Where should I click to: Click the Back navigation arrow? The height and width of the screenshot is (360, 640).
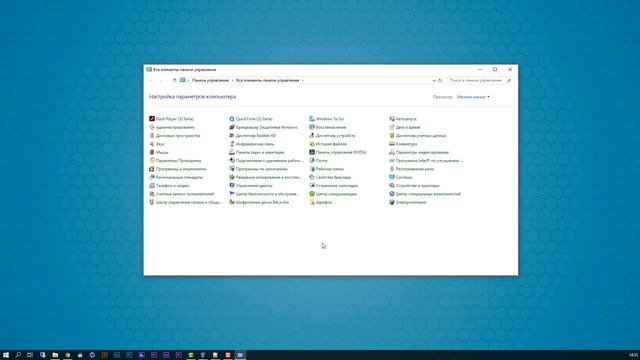coord(150,80)
